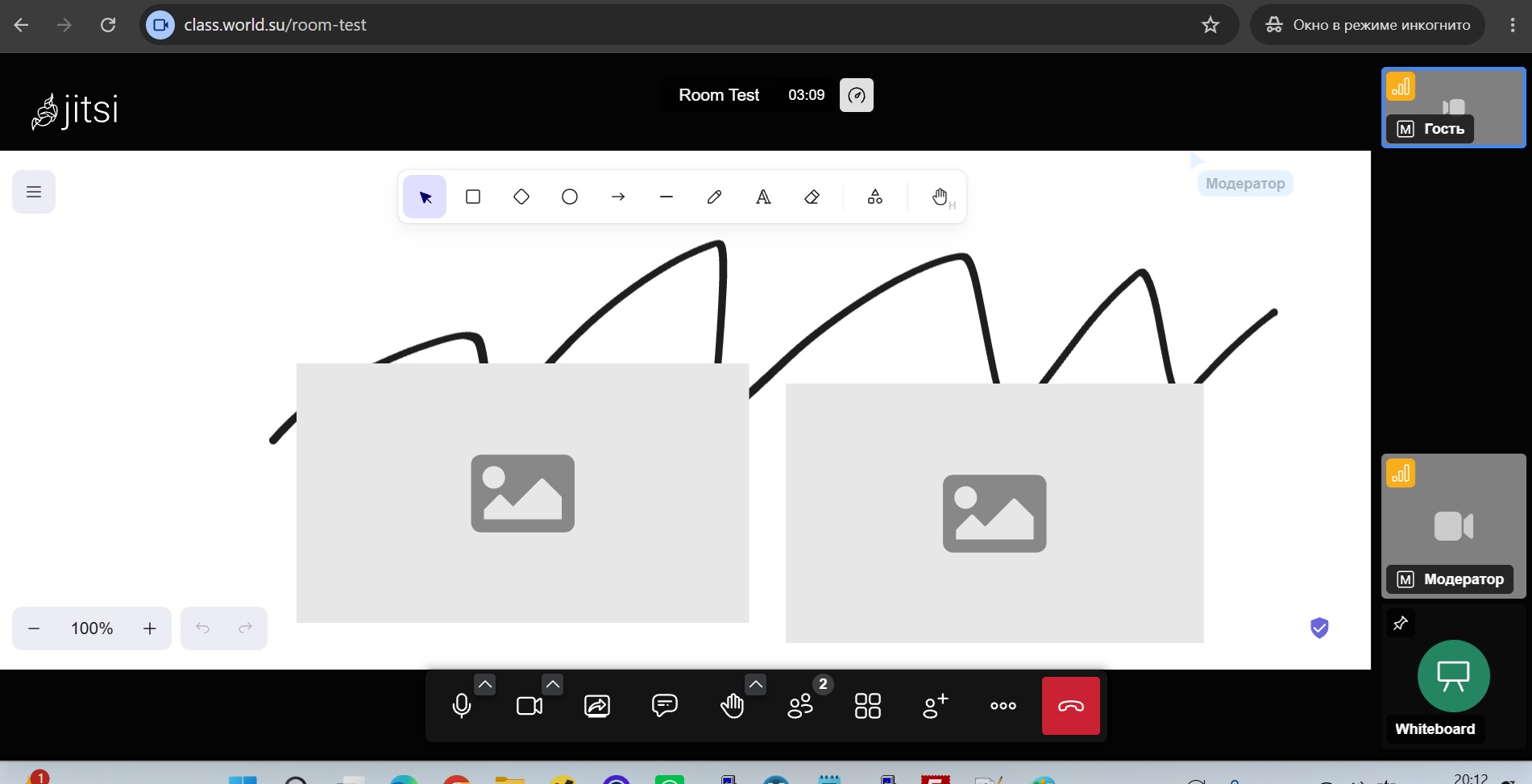Select the Hand pan tool
Viewport: 1532px width, 784px height.
point(940,197)
